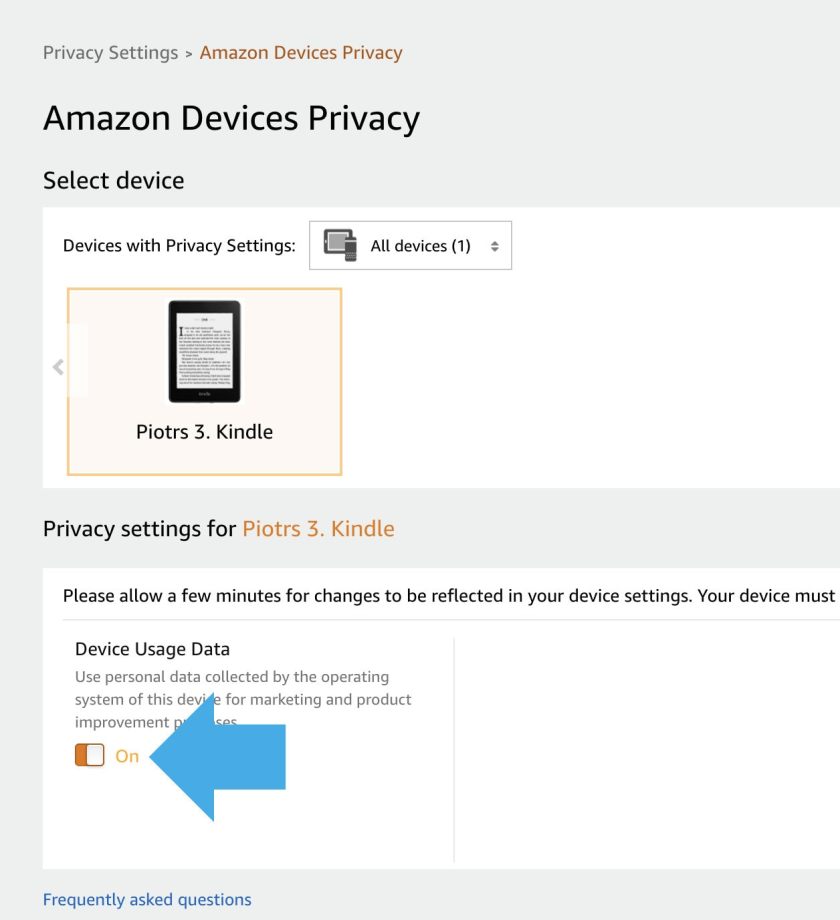Click the orange "Piotrs 3. Kindle" heading link
Viewport: 840px width, 920px height.
(318, 528)
